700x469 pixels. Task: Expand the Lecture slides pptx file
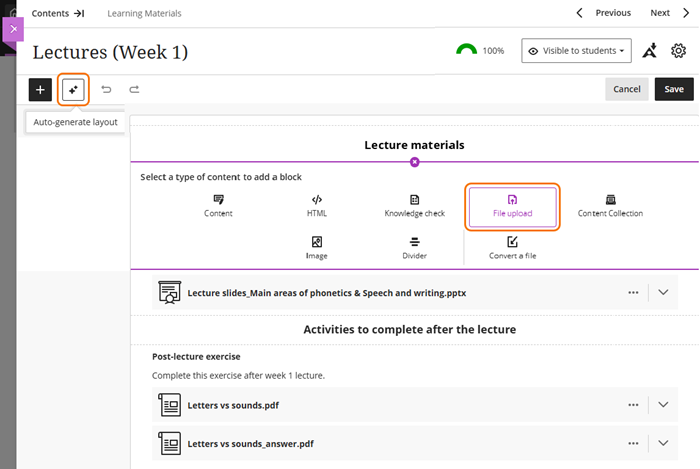[663, 293]
